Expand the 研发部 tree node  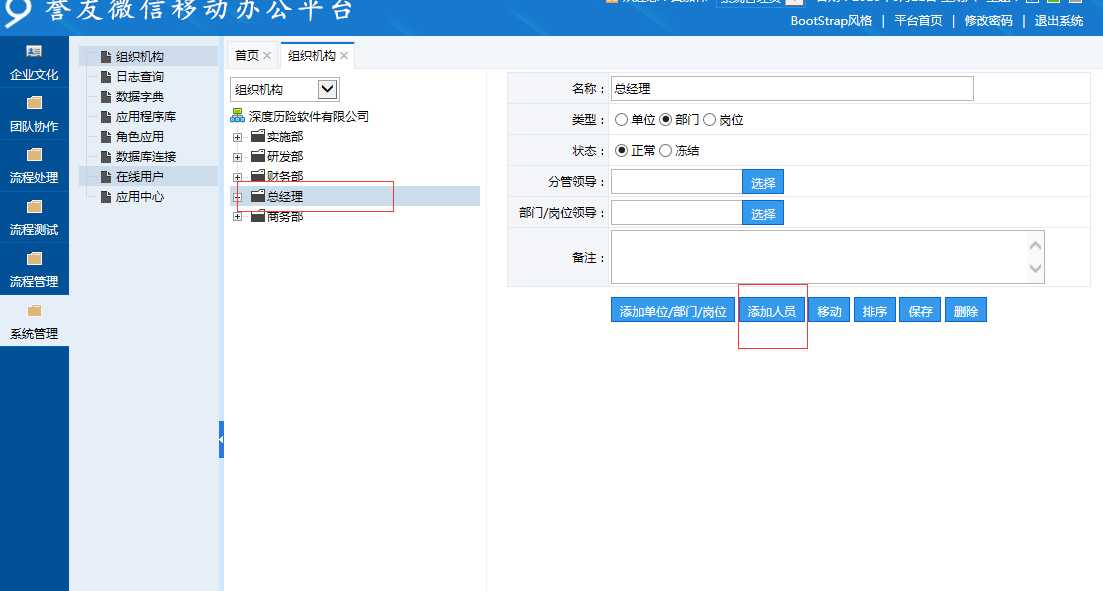pyautogui.click(x=238, y=157)
